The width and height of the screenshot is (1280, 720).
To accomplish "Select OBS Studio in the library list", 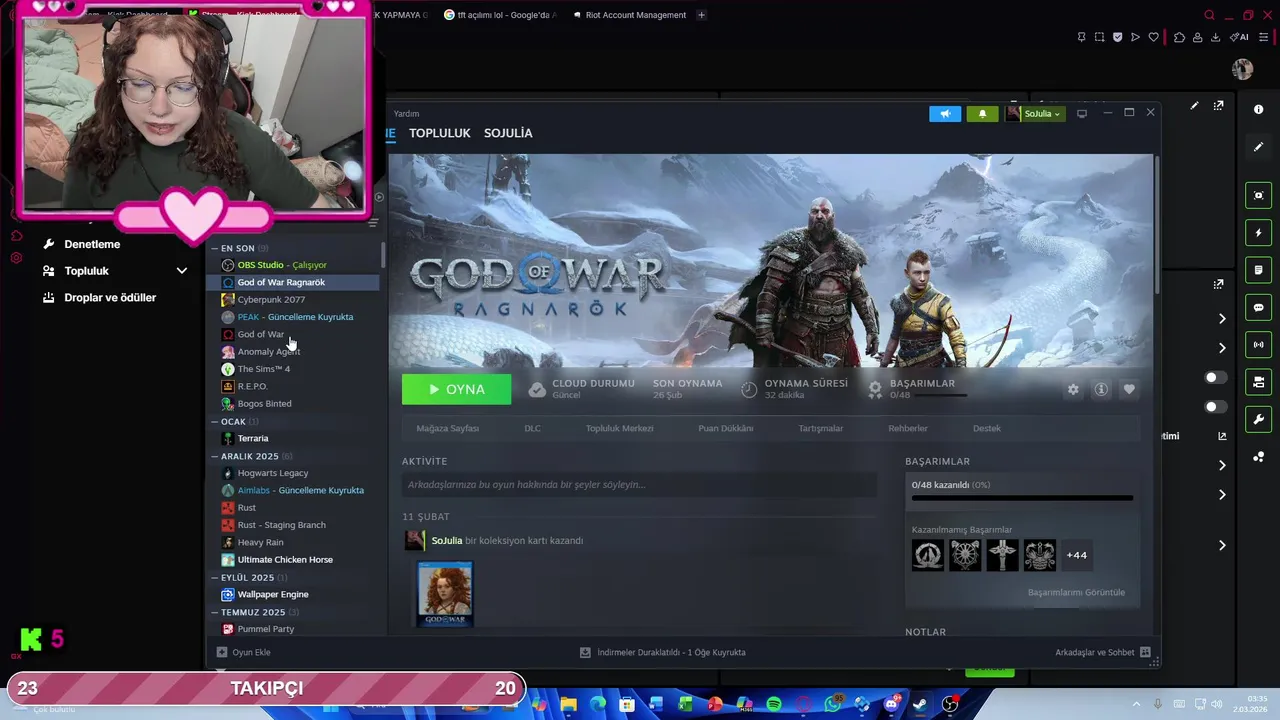I will click(x=294, y=265).
